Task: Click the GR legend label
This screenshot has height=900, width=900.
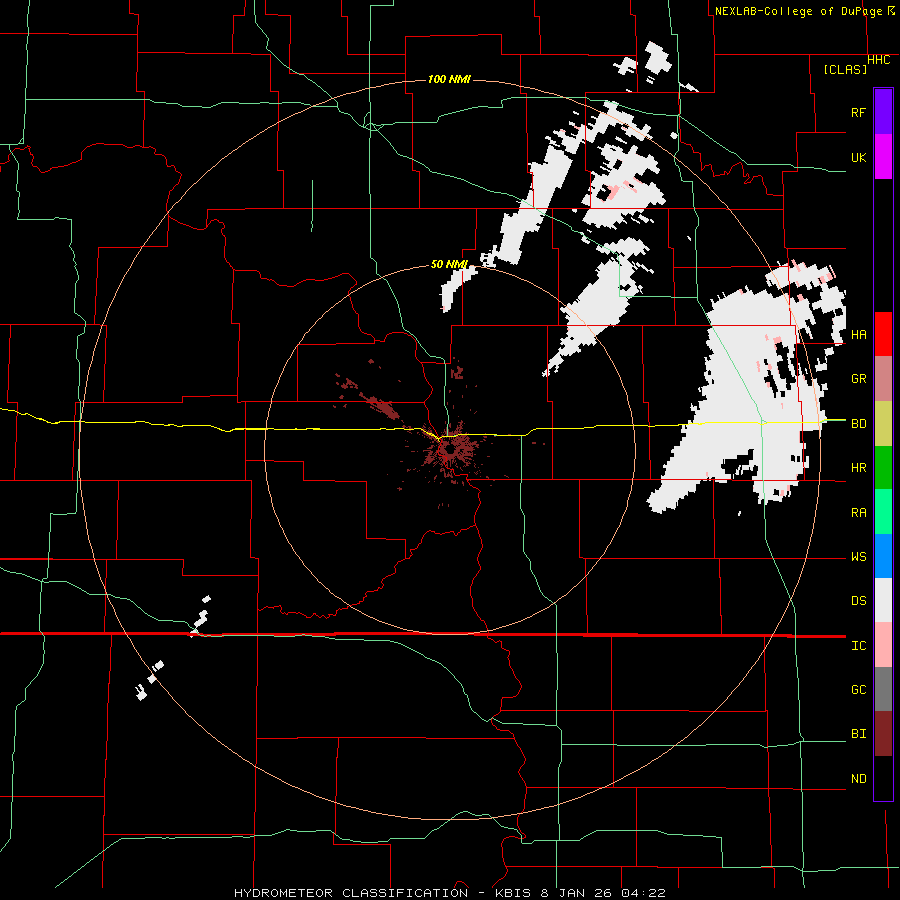Action: coord(858,379)
